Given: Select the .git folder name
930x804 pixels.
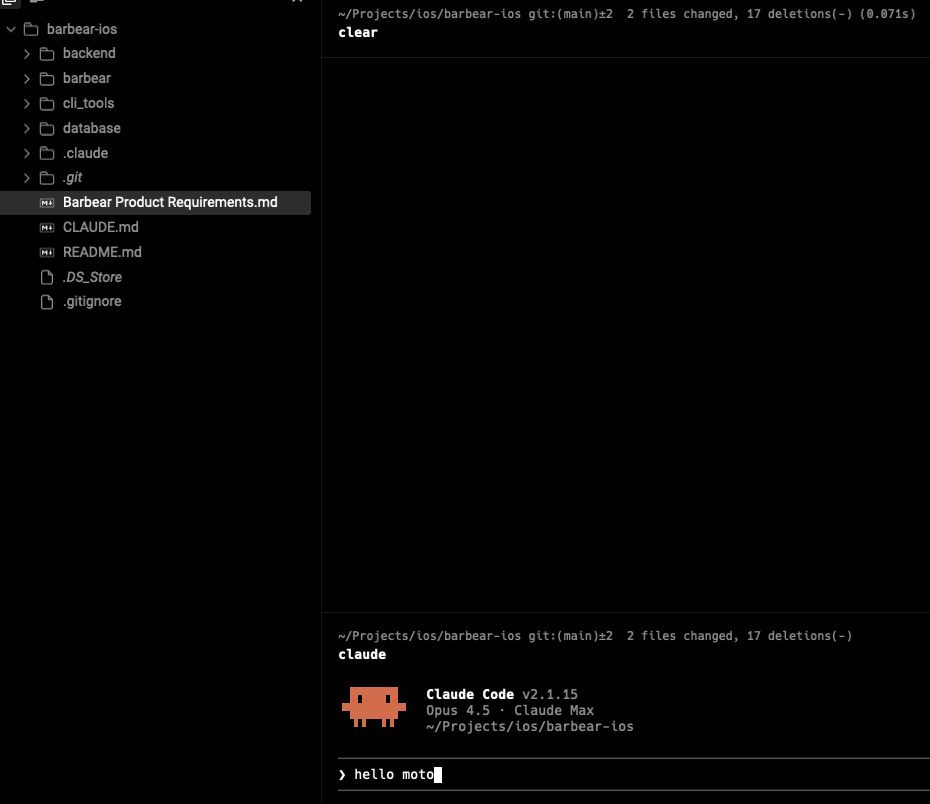Looking at the screenshot, I should pos(72,178).
